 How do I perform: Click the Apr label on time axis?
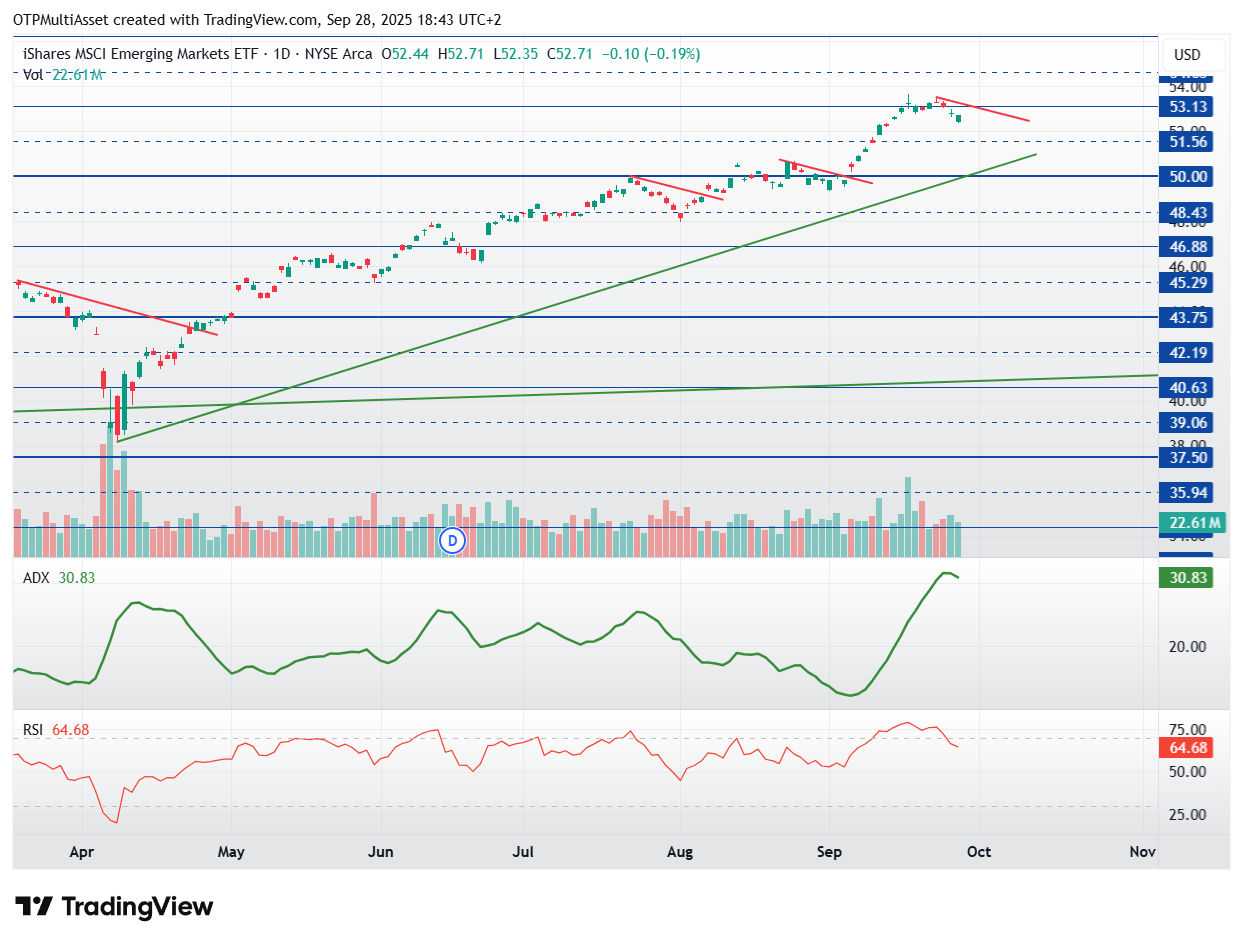pos(82,852)
